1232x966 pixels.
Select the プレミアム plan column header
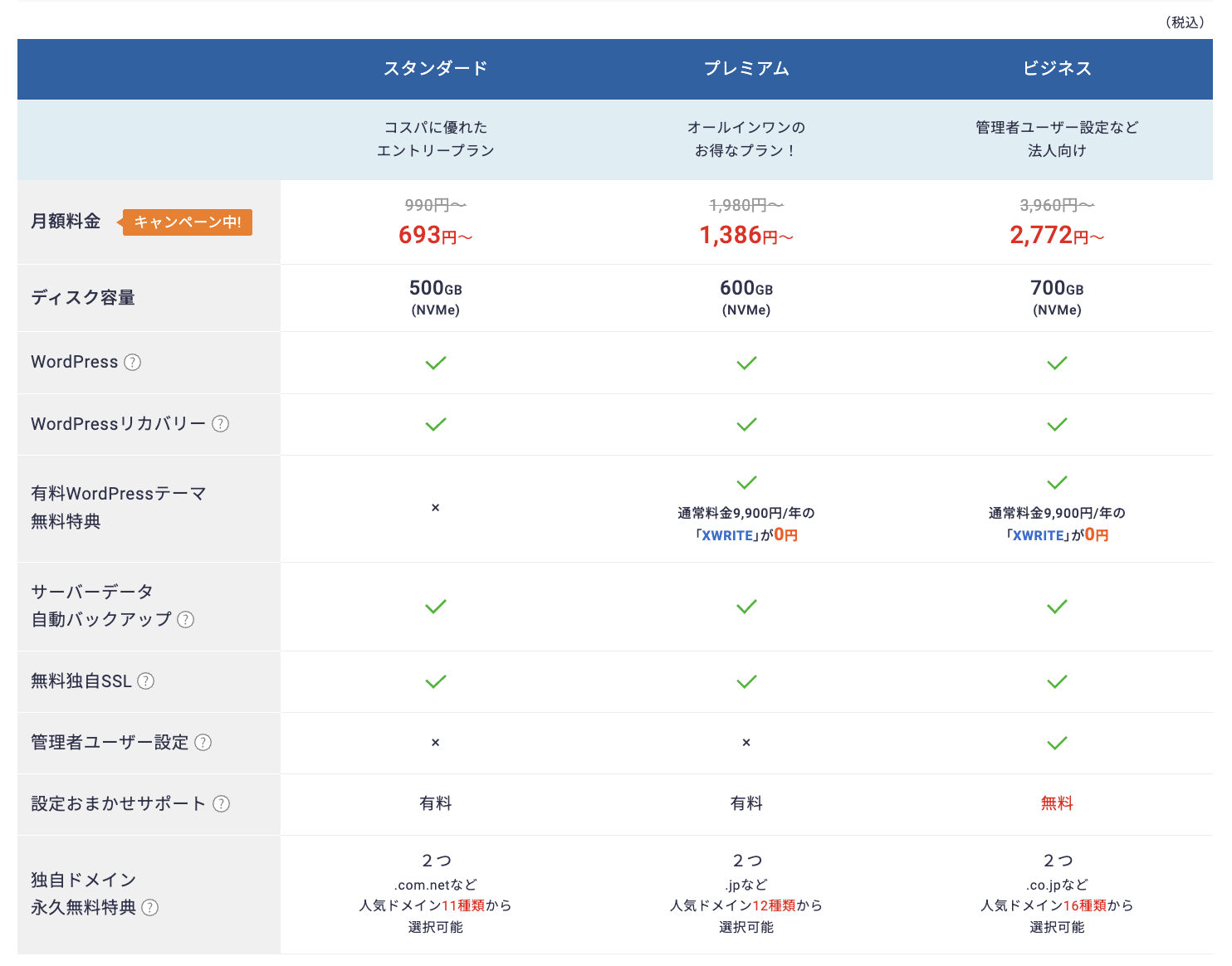point(746,69)
